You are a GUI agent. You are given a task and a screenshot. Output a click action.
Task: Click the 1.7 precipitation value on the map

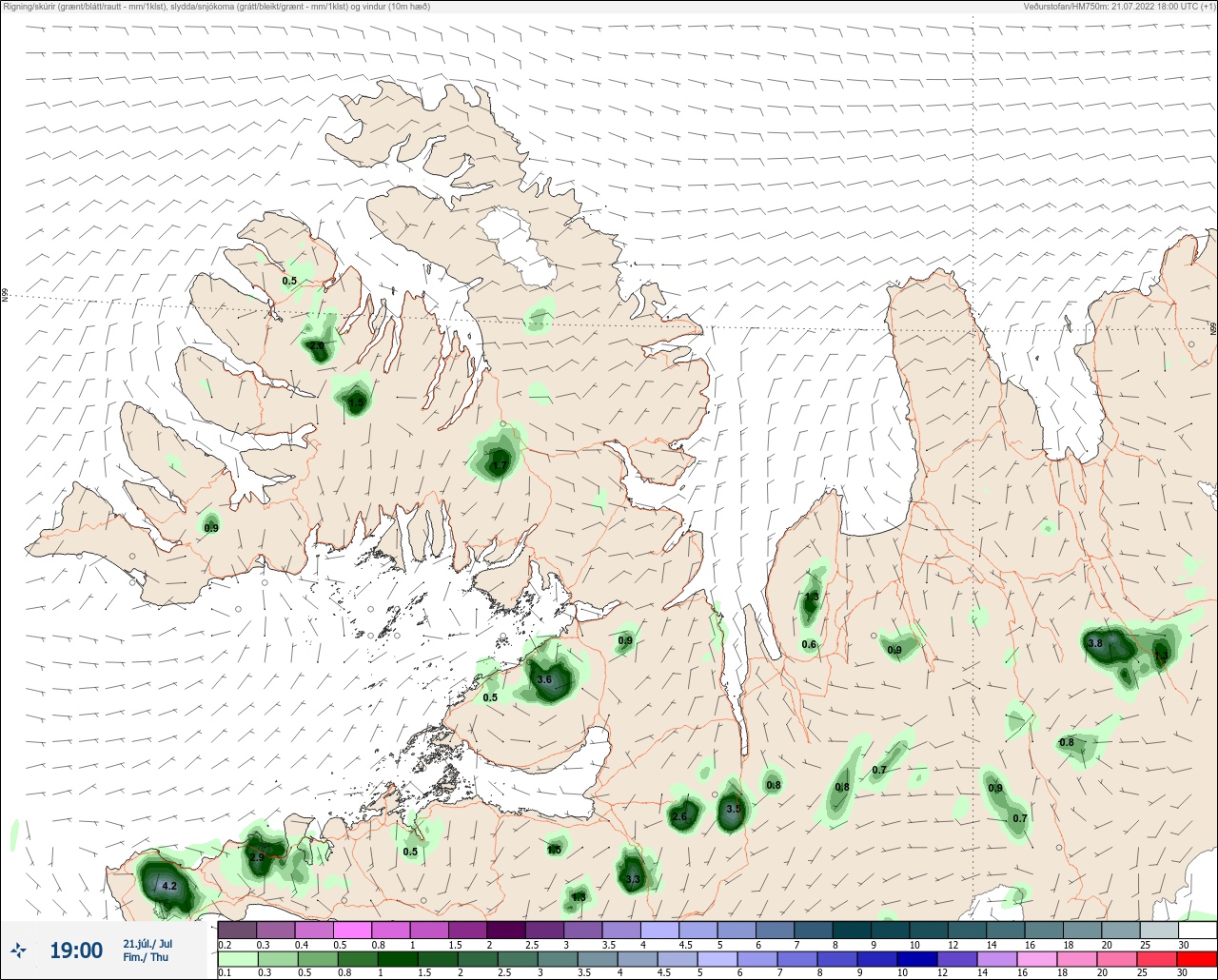pos(500,465)
